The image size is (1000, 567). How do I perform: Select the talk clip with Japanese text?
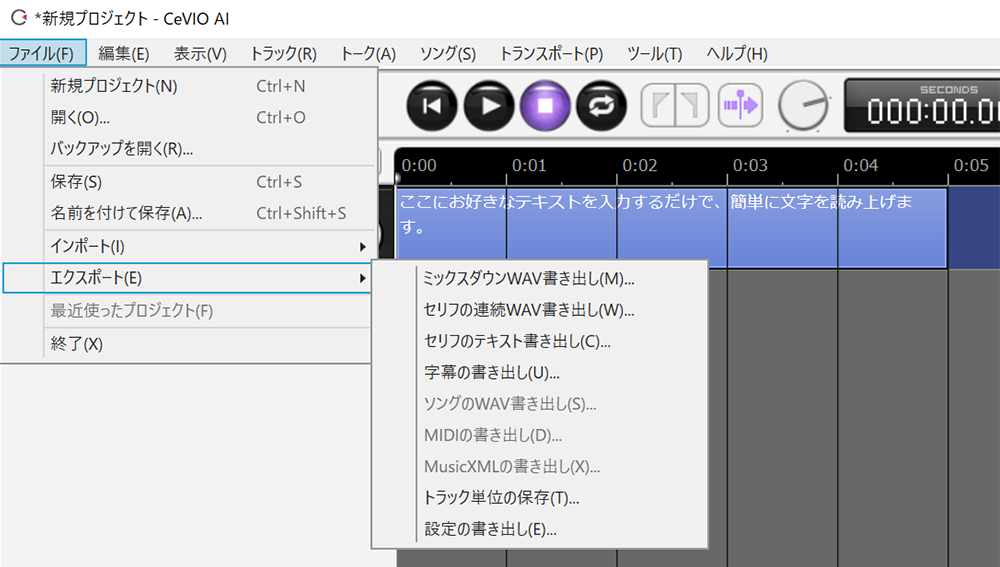point(672,228)
